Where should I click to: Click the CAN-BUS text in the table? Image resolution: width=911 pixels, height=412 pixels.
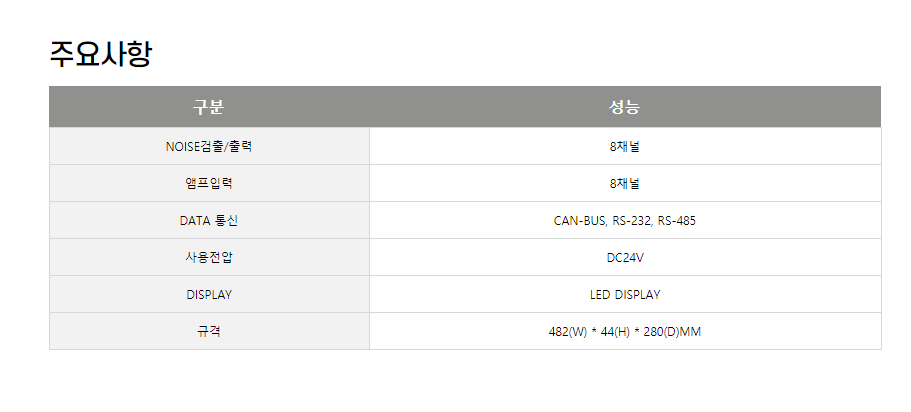[x=580, y=221]
